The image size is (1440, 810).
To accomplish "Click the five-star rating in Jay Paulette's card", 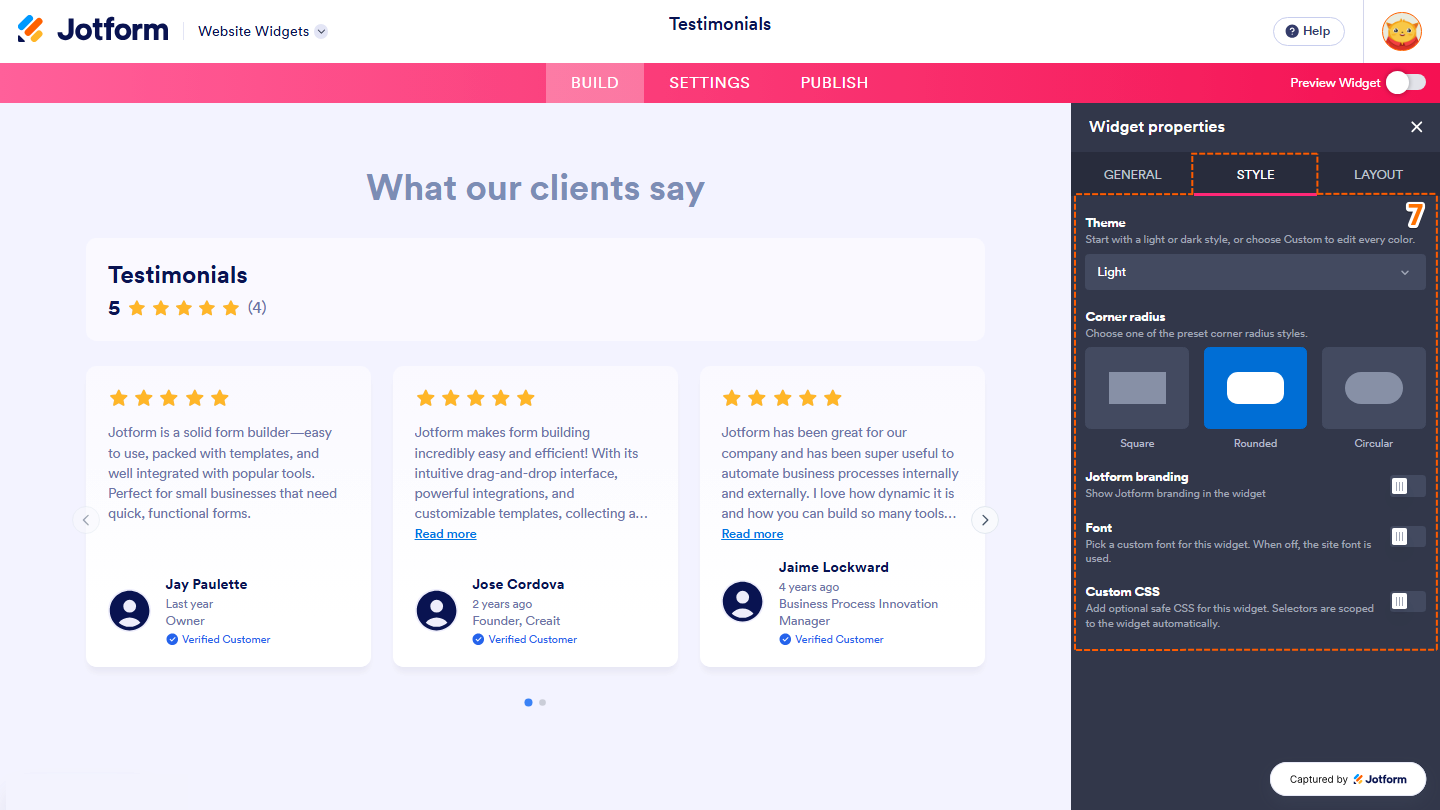I will [169, 398].
